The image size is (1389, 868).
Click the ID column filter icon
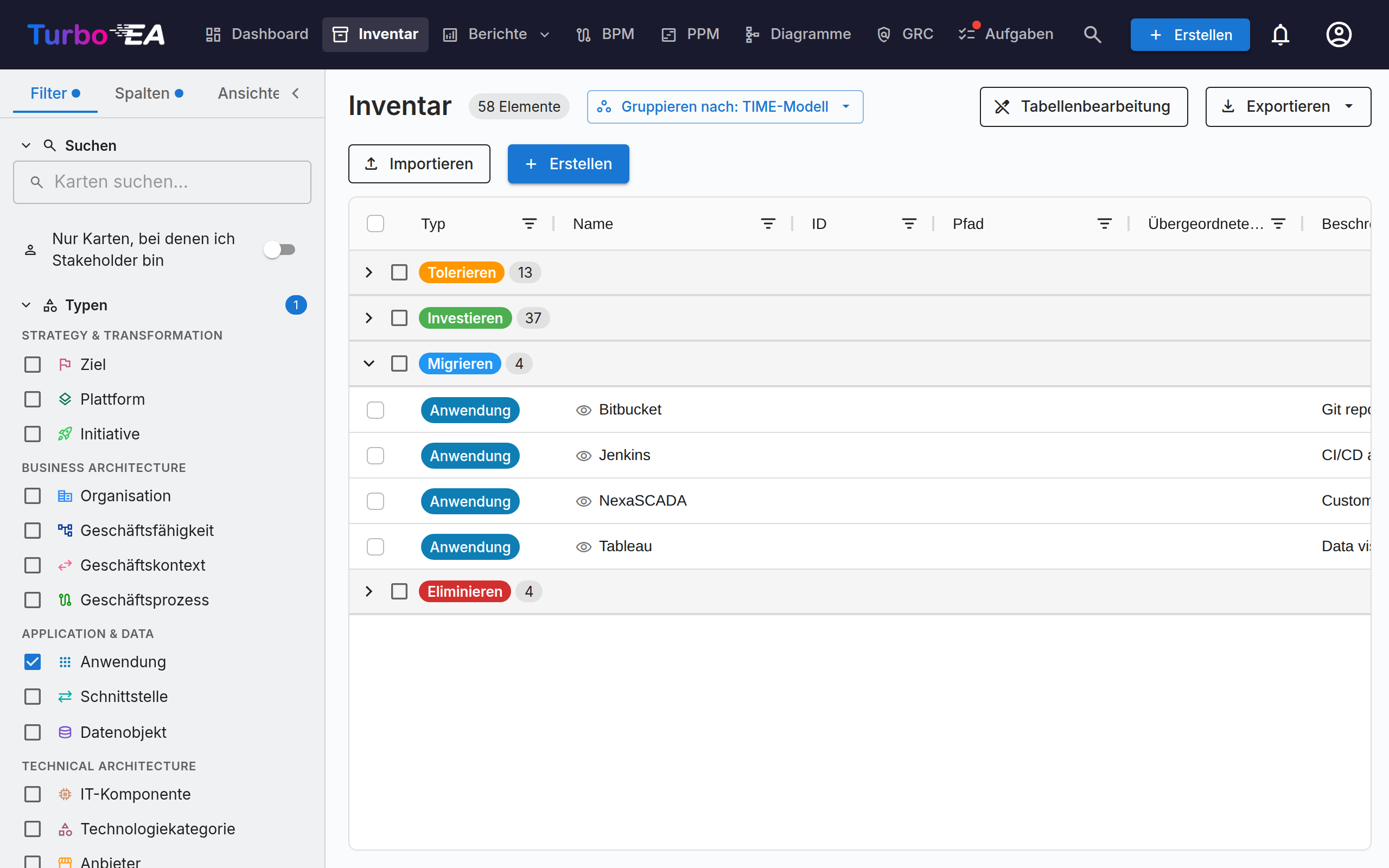[909, 224]
